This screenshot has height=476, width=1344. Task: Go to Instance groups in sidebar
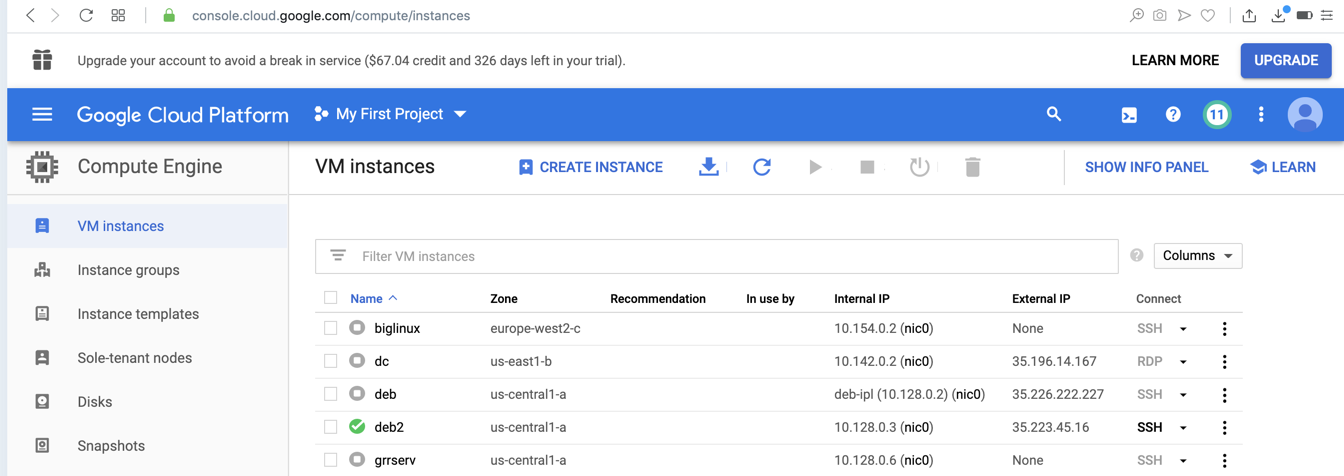(x=128, y=270)
